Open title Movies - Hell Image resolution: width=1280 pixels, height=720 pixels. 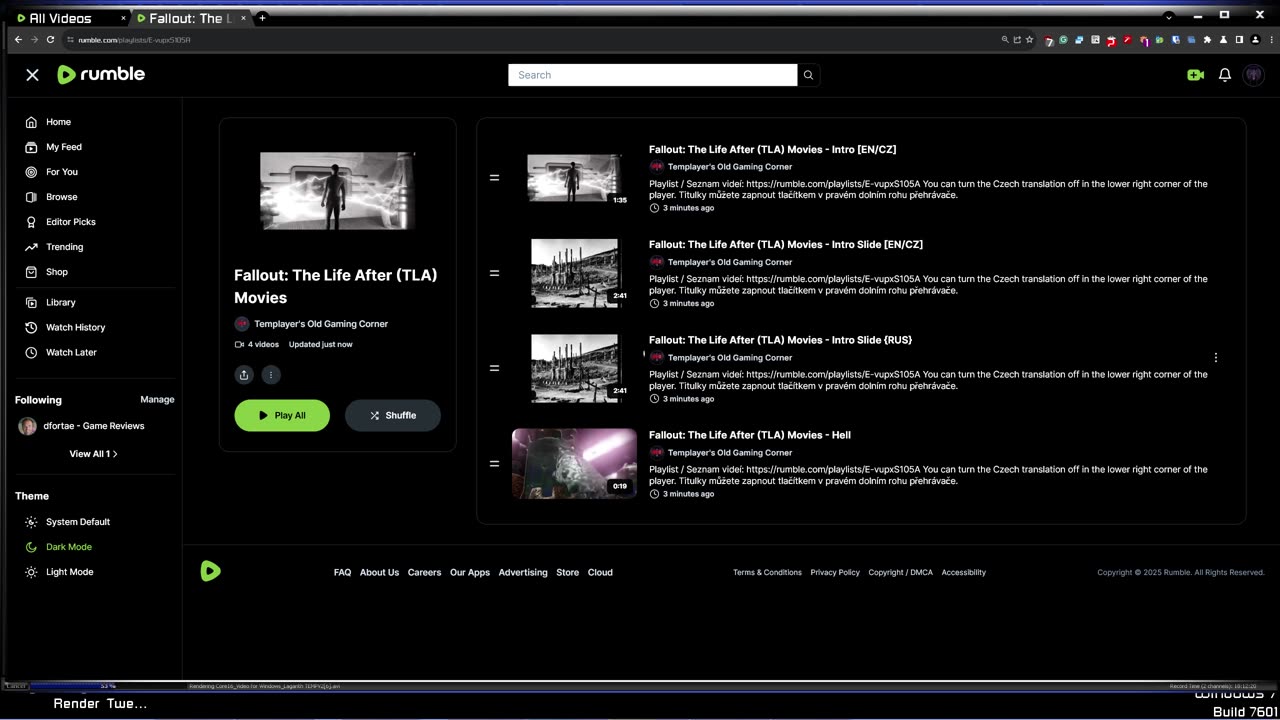click(750, 435)
